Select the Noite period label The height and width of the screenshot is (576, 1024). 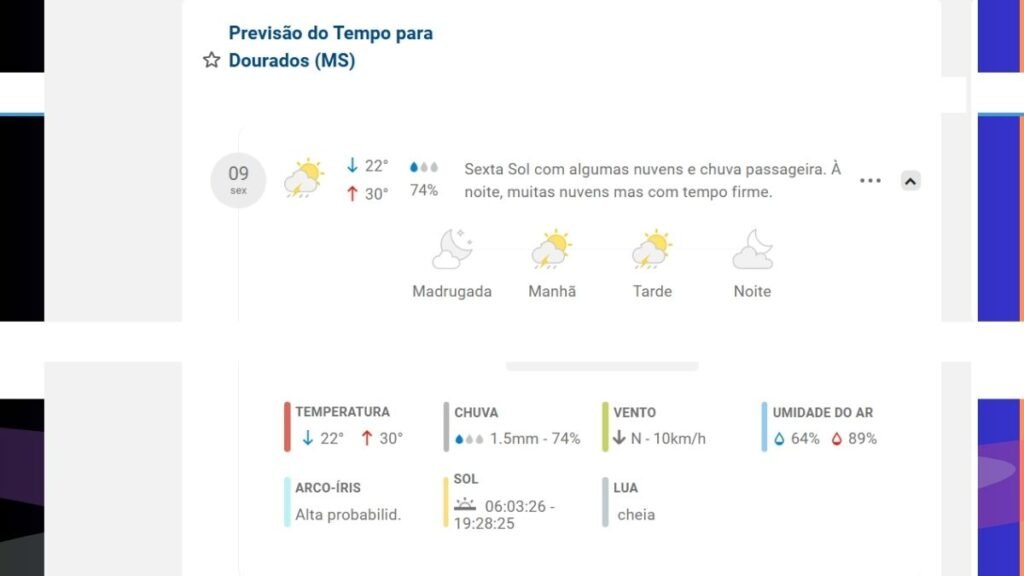click(x=752, y=292)
